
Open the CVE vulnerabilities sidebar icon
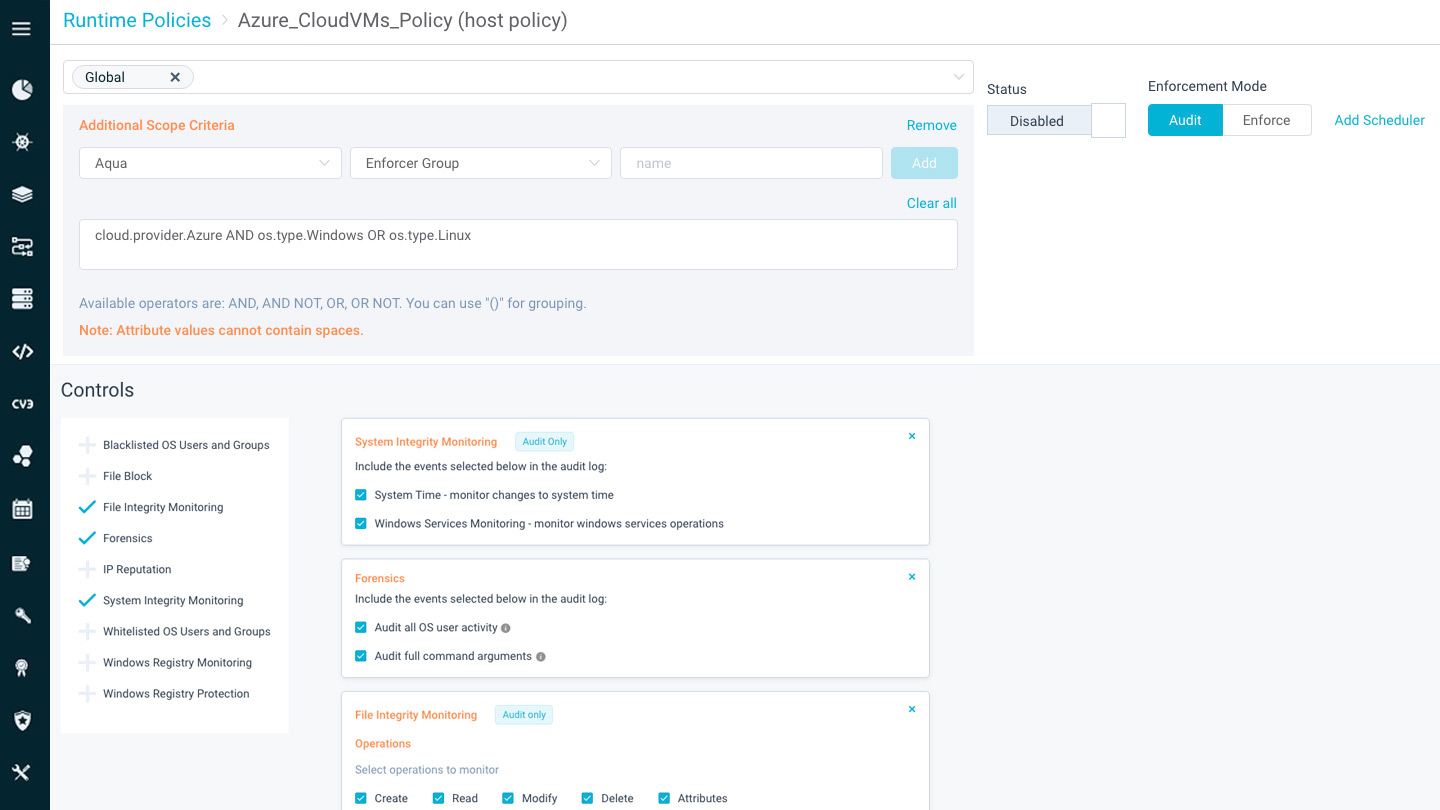22,404
